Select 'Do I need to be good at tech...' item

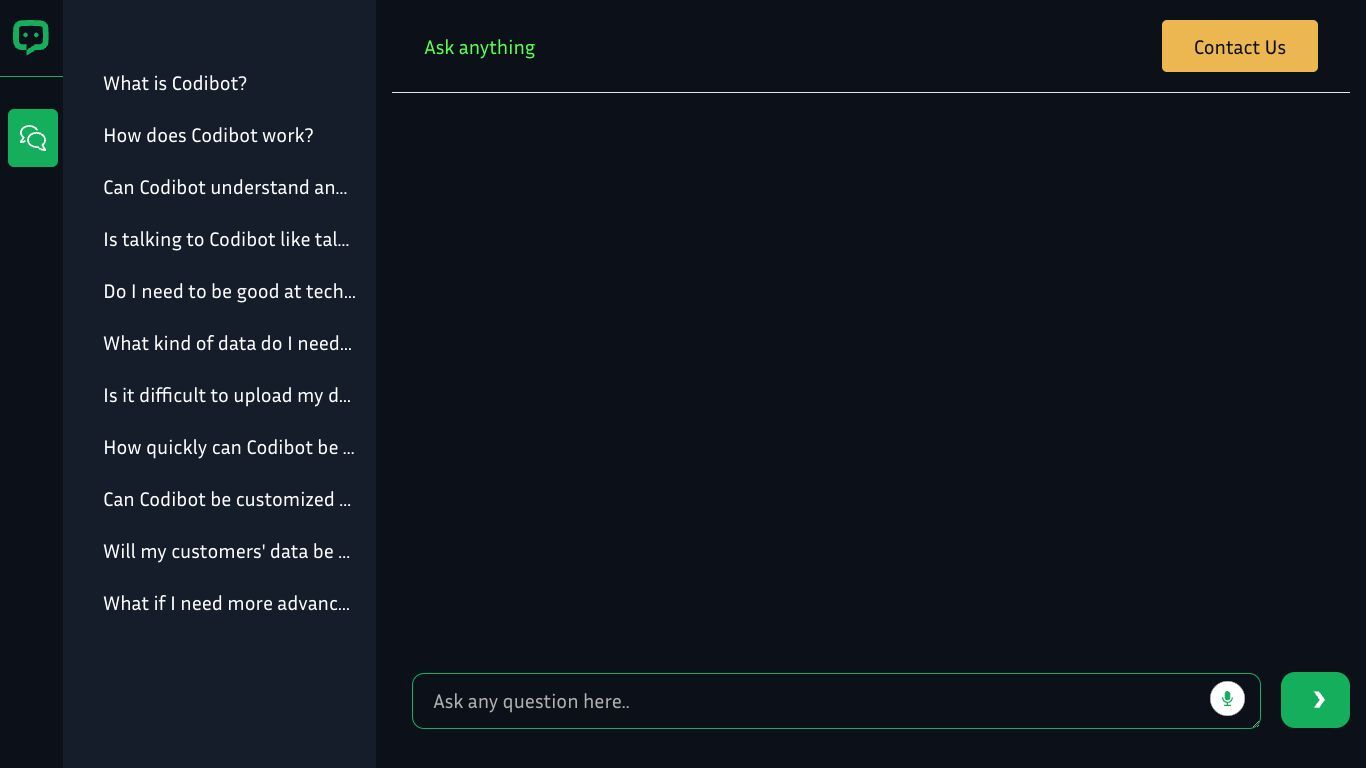[230, 291]
